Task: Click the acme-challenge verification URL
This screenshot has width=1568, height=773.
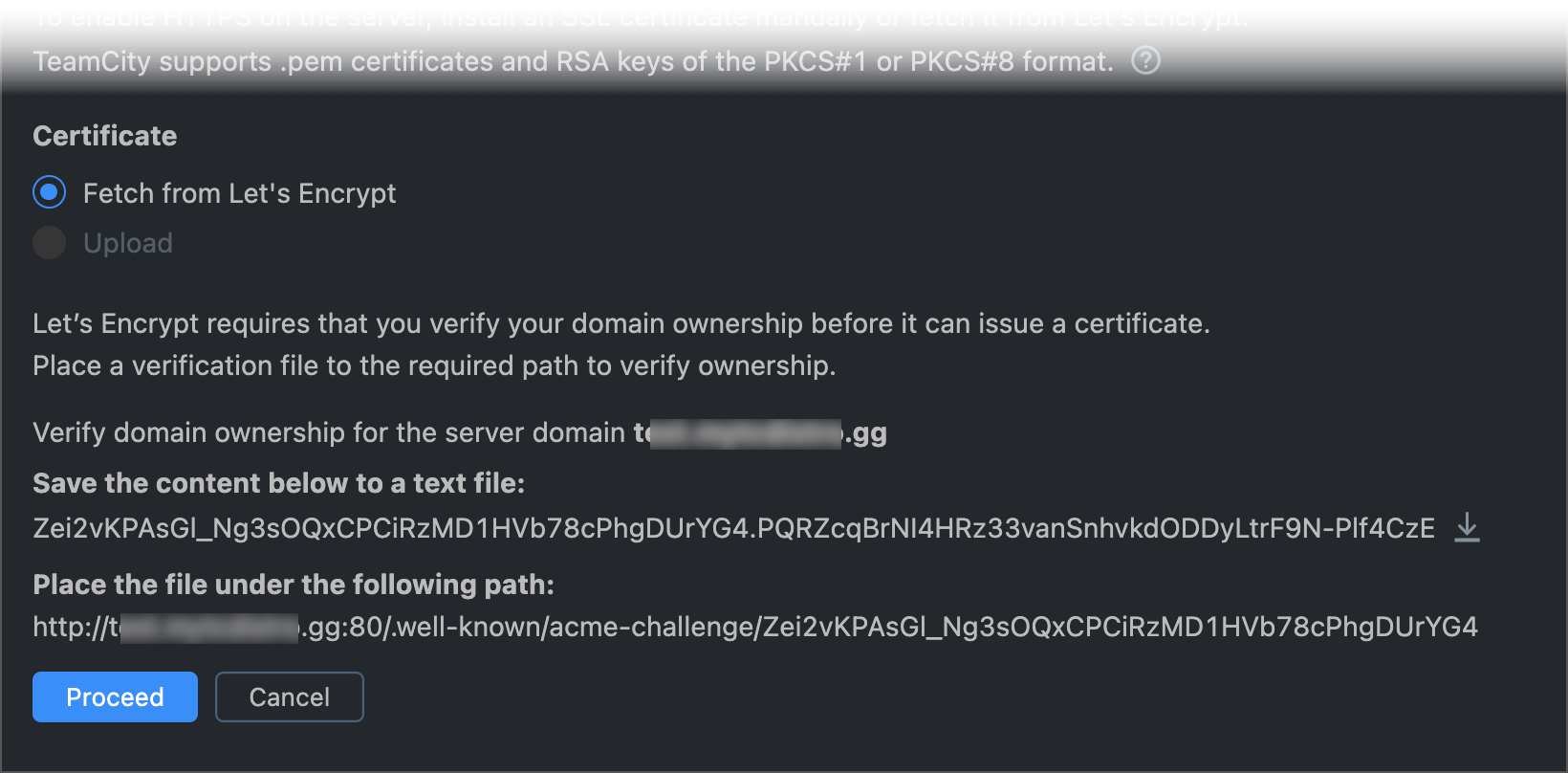Action: pos(755,627)
